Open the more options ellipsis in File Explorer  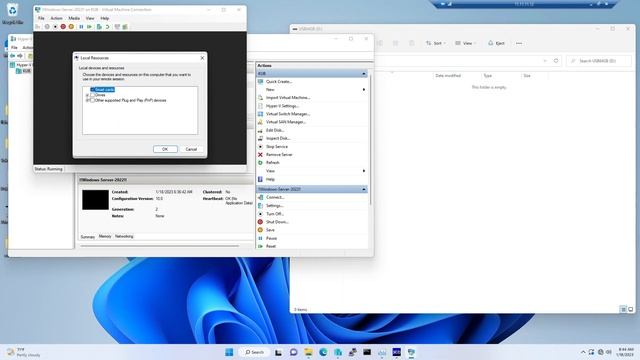tap(519, 43)
